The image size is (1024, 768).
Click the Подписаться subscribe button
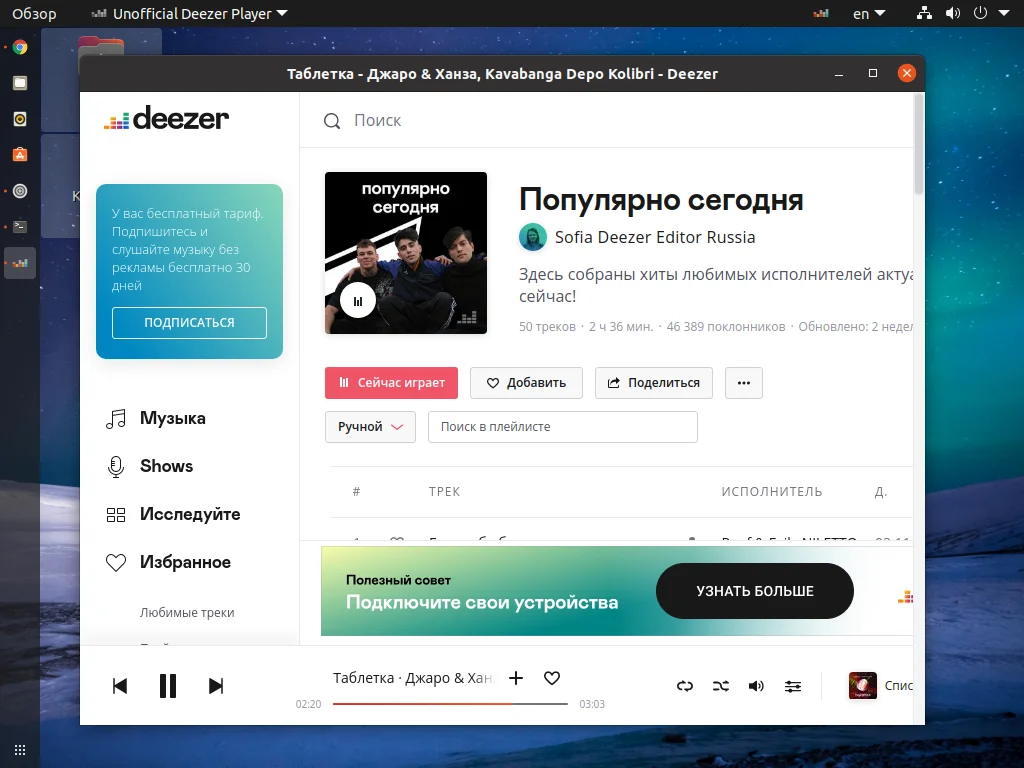click(x=189, y=323)
